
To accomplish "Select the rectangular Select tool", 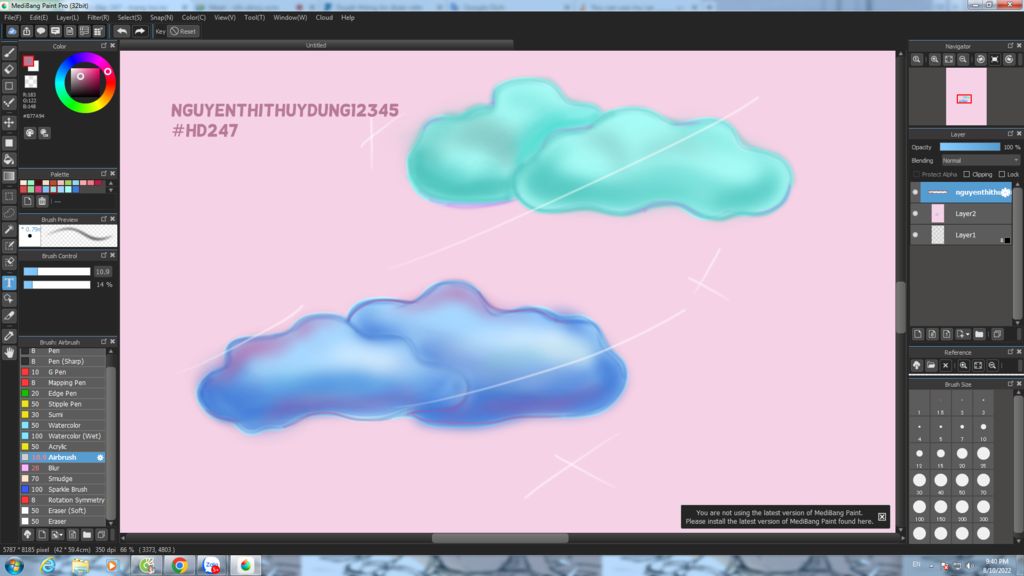I will [9, 196].
